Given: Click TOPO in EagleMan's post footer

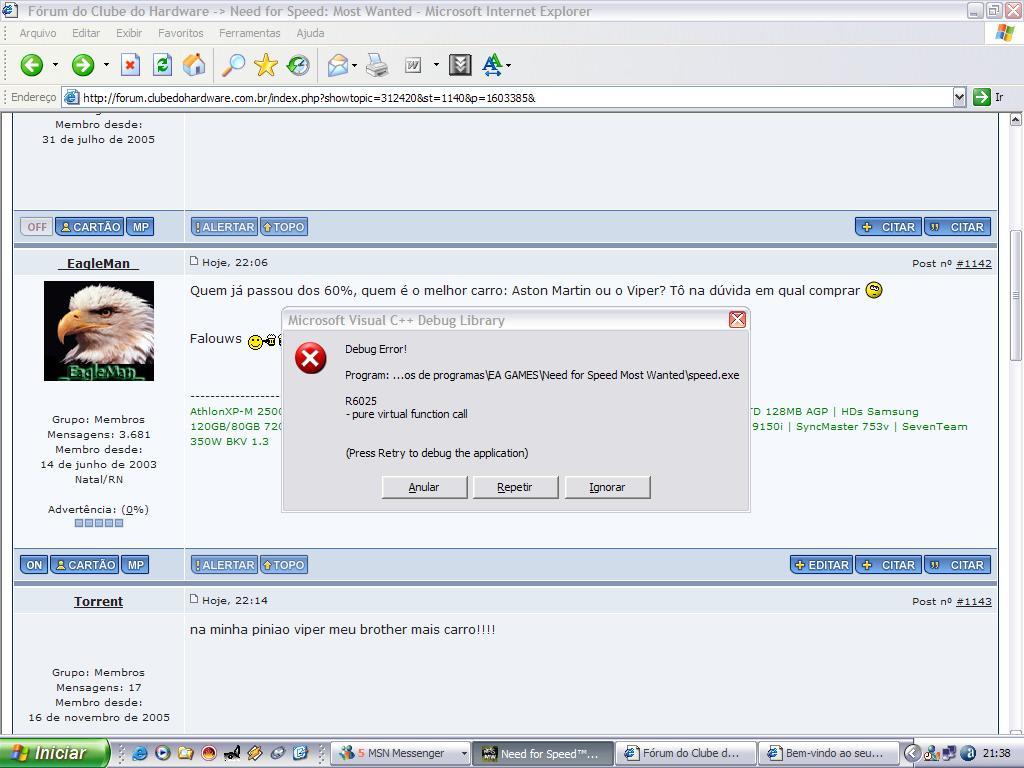Looking at the screenshot, I should pyautogui.click(x=284, y=565).
